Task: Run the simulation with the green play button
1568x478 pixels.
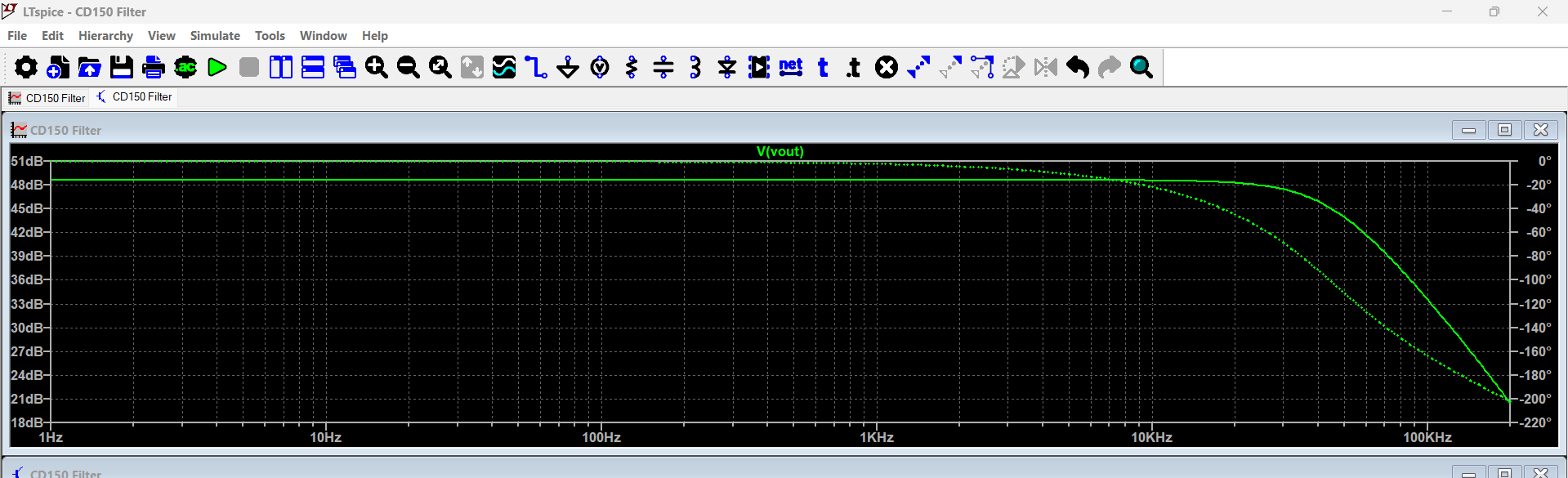Action: coord(217,67)
